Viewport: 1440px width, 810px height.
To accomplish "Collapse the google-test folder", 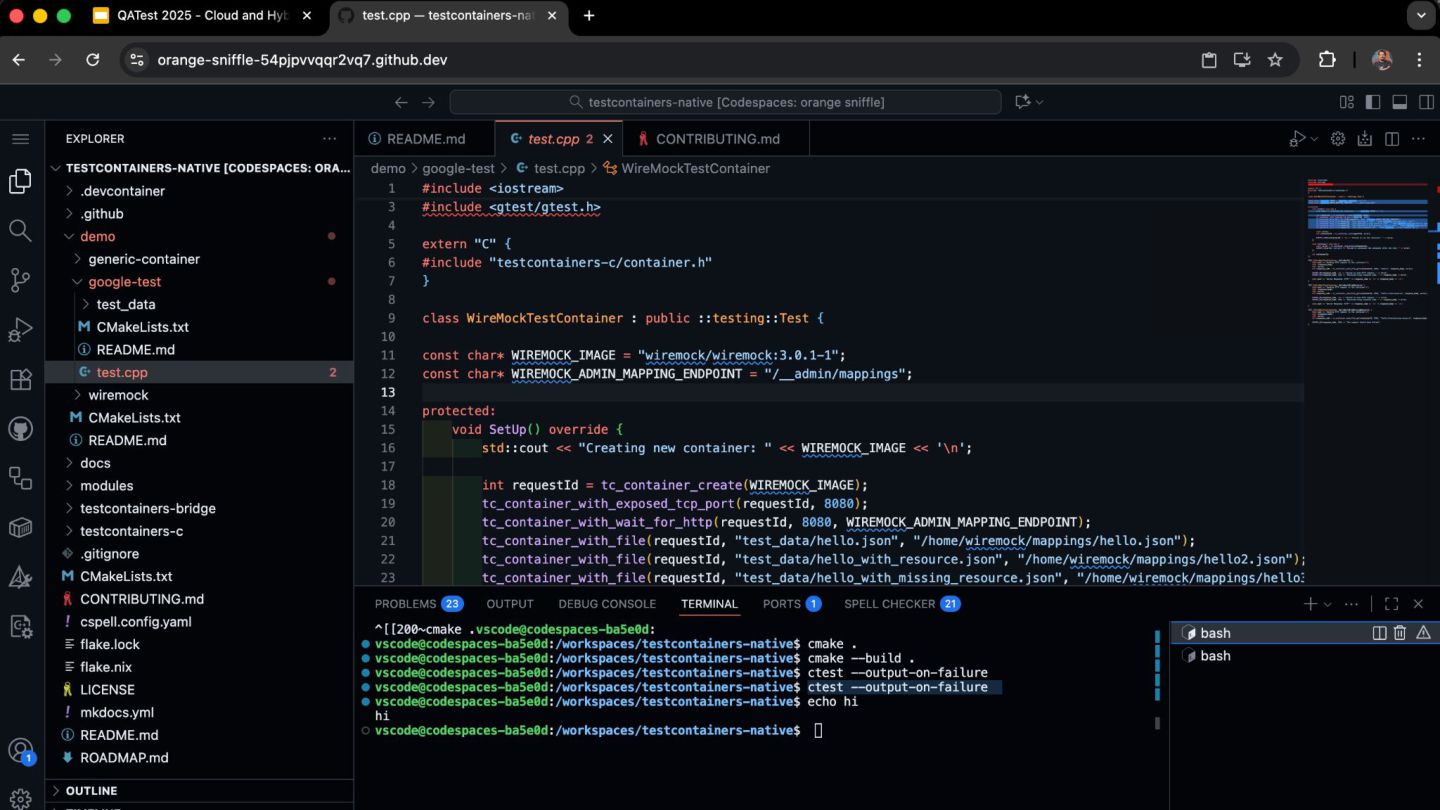I will (x=124, y=282).
